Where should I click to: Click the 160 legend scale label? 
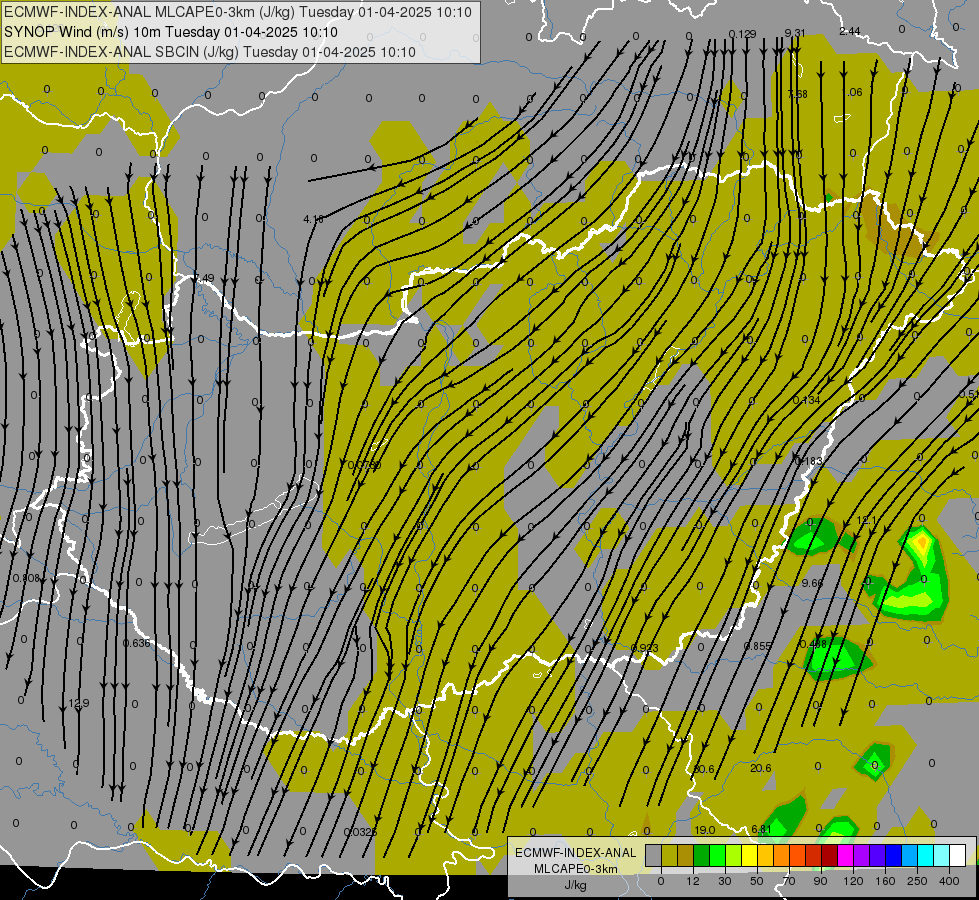tap(885, 881)
